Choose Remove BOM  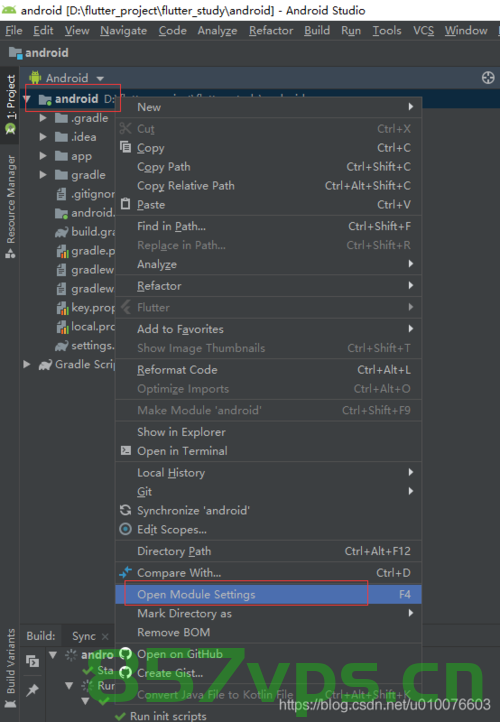click(x=268, y=632)
